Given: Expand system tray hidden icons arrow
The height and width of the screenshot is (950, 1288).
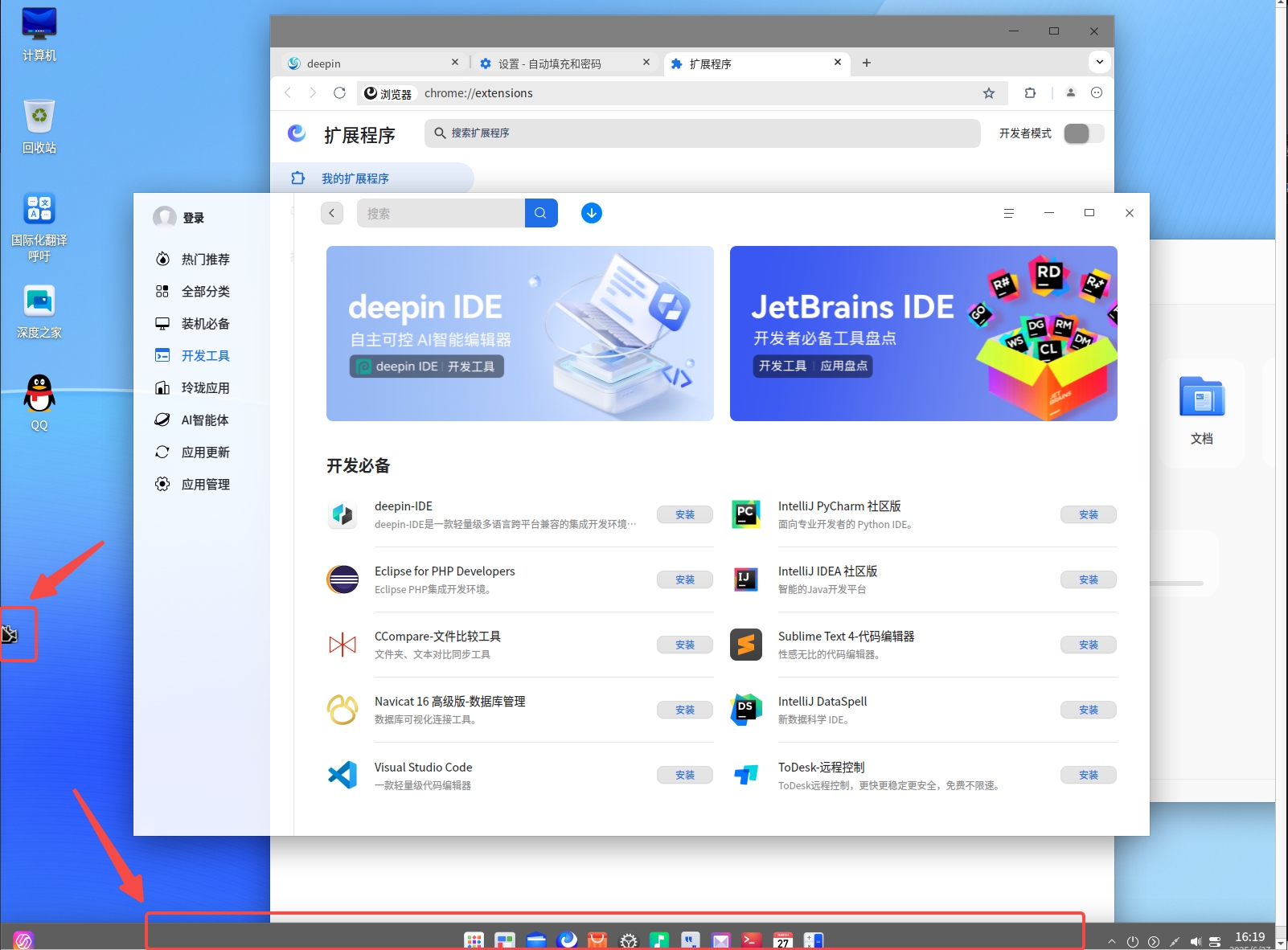Looking at the screenshot, I should point(1112,941).
